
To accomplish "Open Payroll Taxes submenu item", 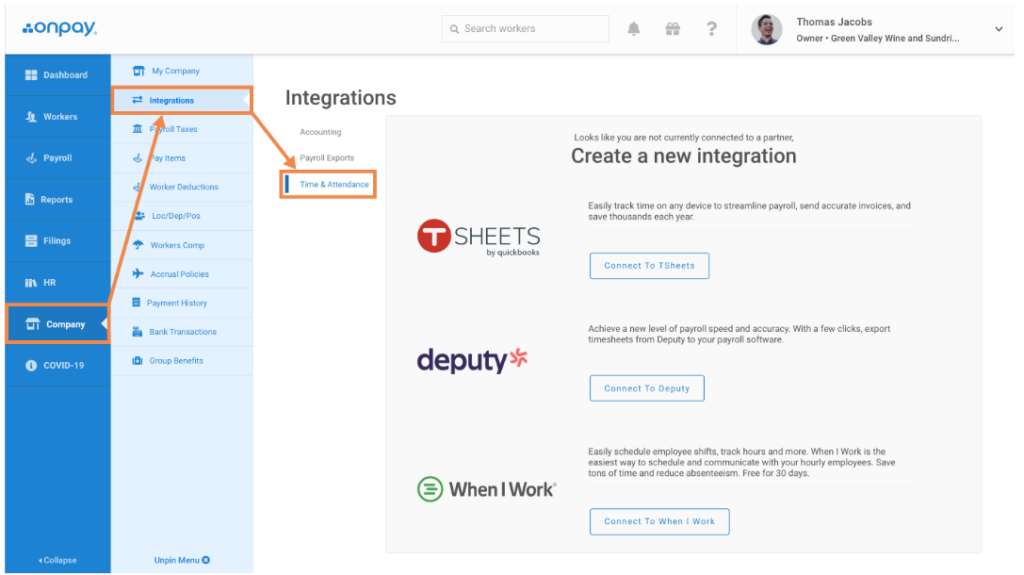I will pyautogui.click(x=182, y=129).
